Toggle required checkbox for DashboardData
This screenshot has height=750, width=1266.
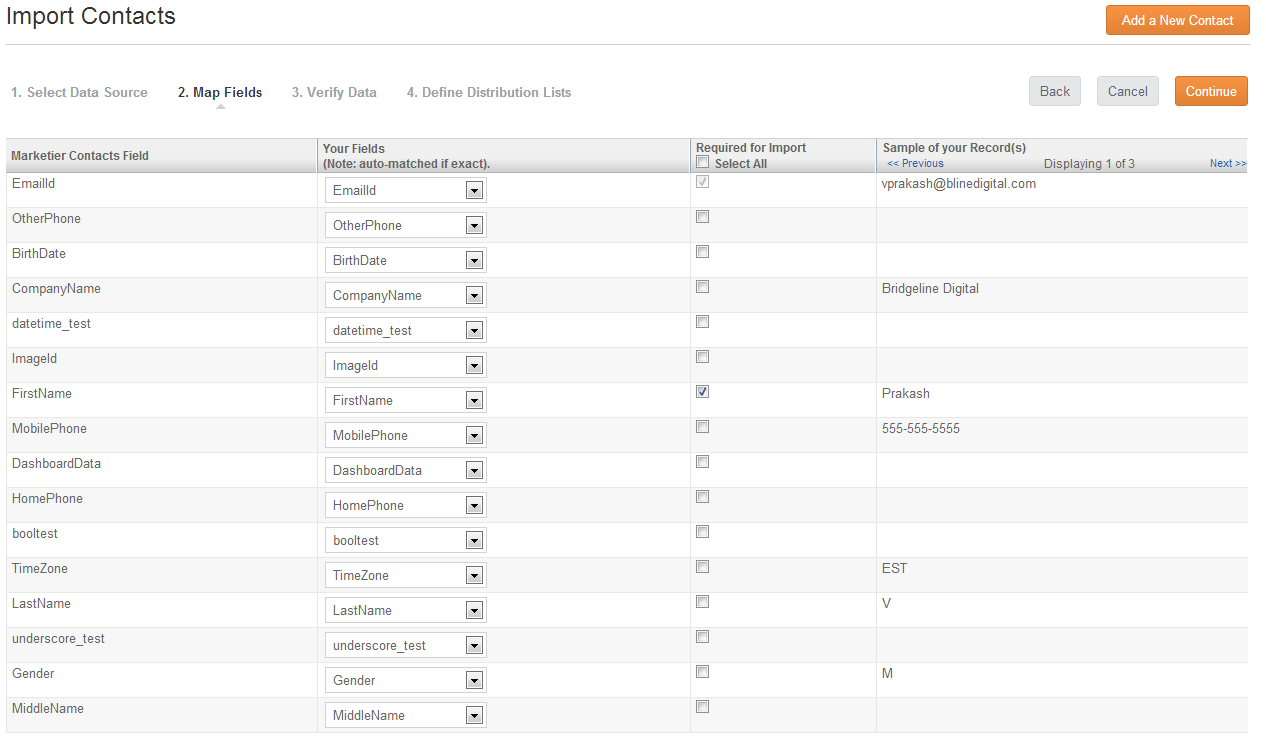pos(703,462)
